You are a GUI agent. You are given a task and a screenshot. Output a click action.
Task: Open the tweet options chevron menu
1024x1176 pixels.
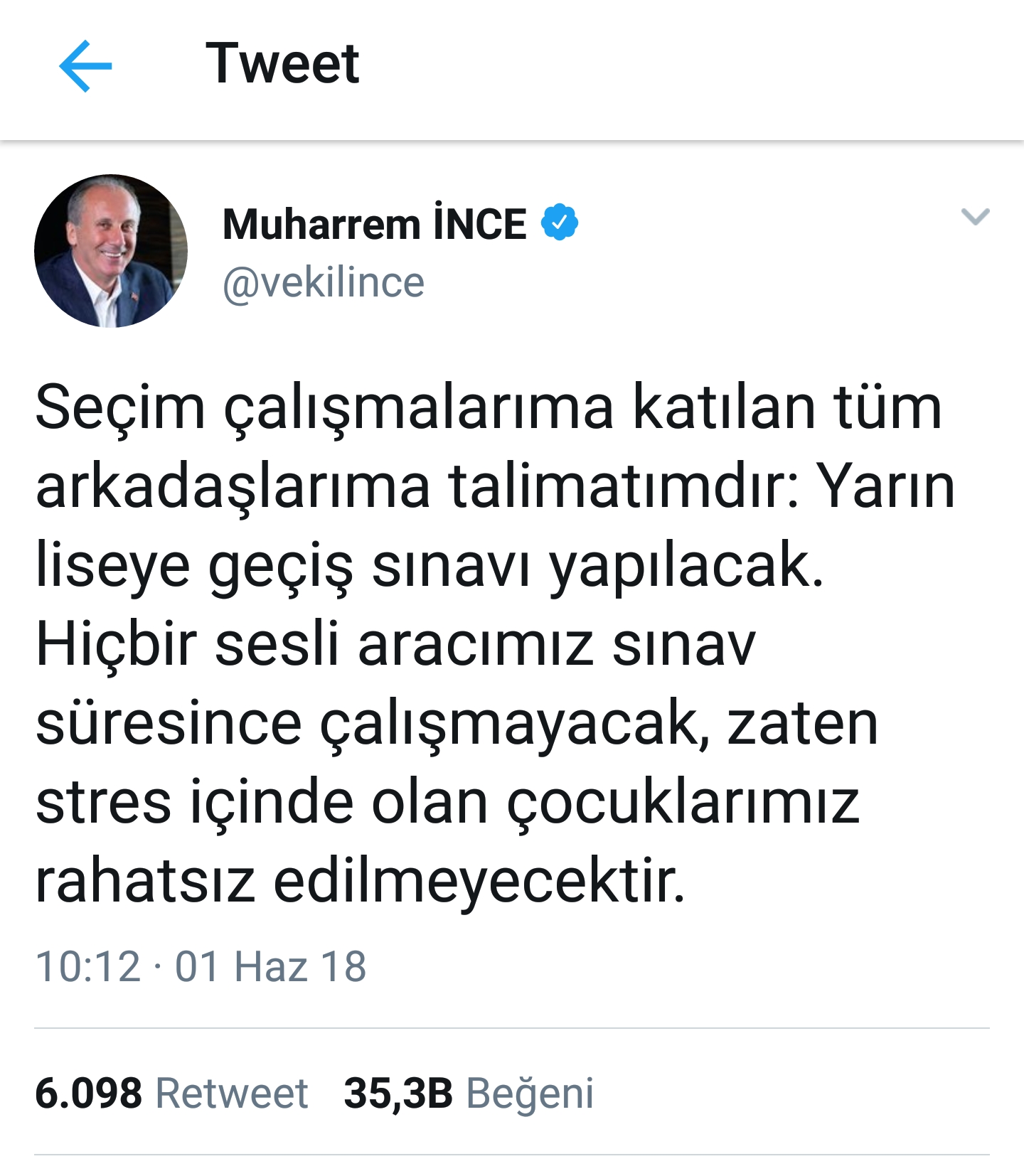coord(975,216)
